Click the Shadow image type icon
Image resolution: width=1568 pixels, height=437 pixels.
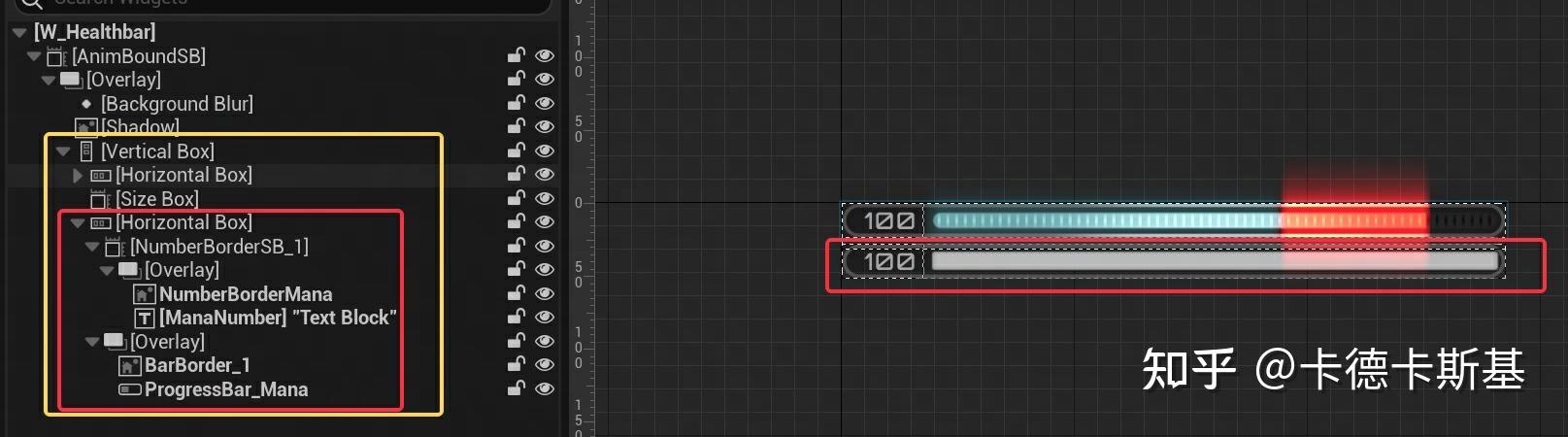(x=86, y=127)
